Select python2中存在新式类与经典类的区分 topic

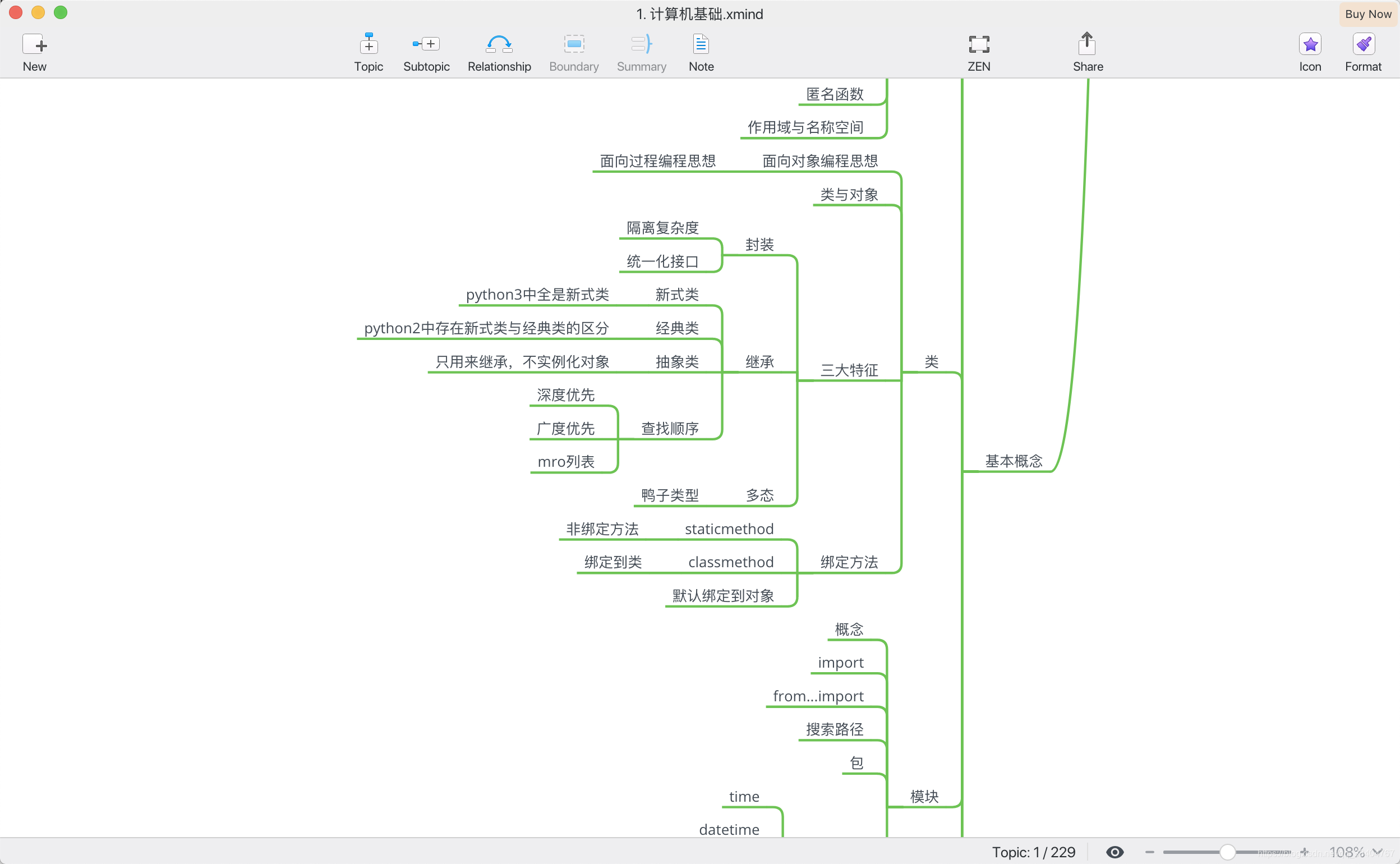pos(487,328)
